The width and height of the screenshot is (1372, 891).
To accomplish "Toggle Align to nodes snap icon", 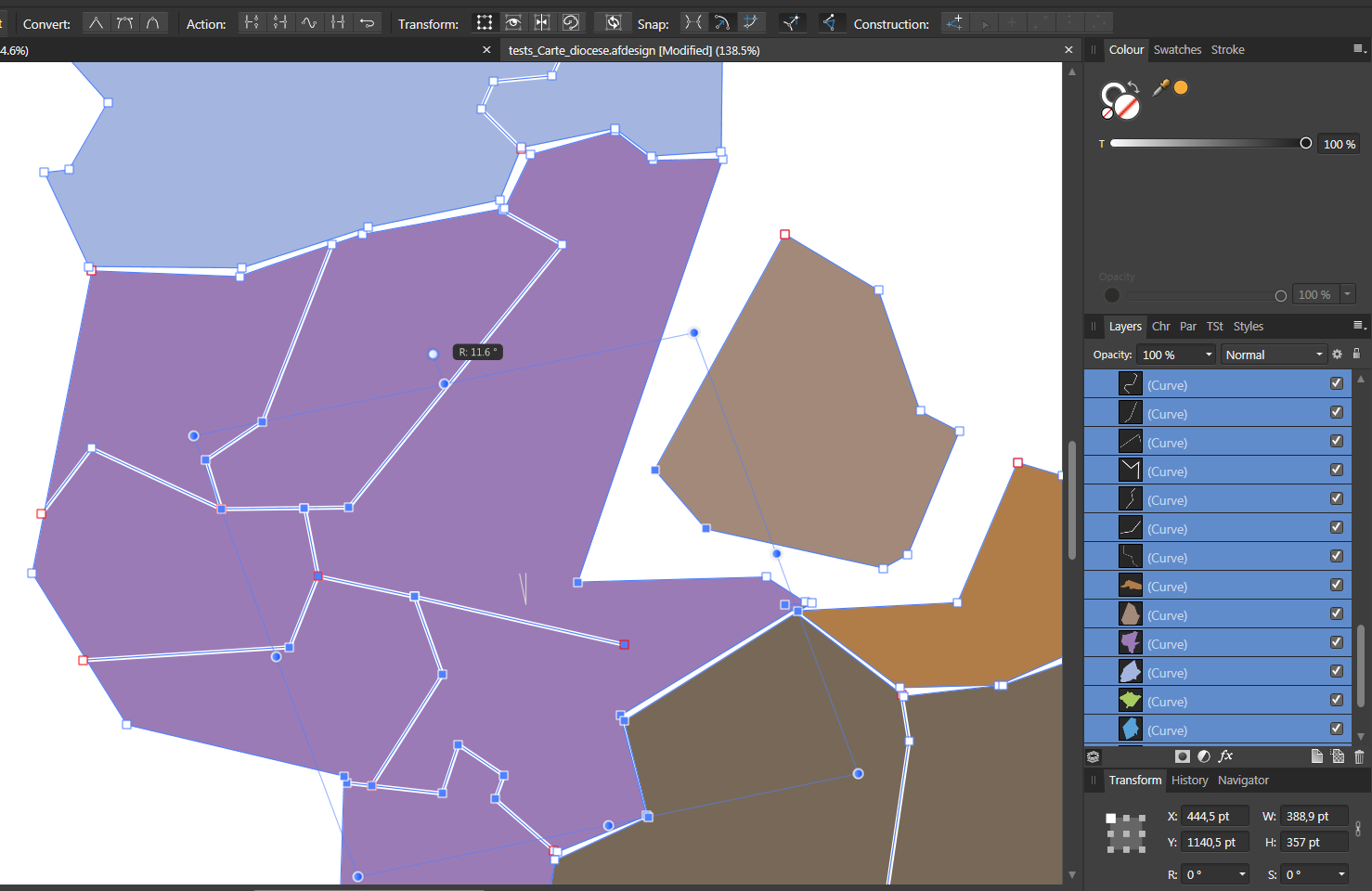I will pyautogui.click(x=692, y=23).
